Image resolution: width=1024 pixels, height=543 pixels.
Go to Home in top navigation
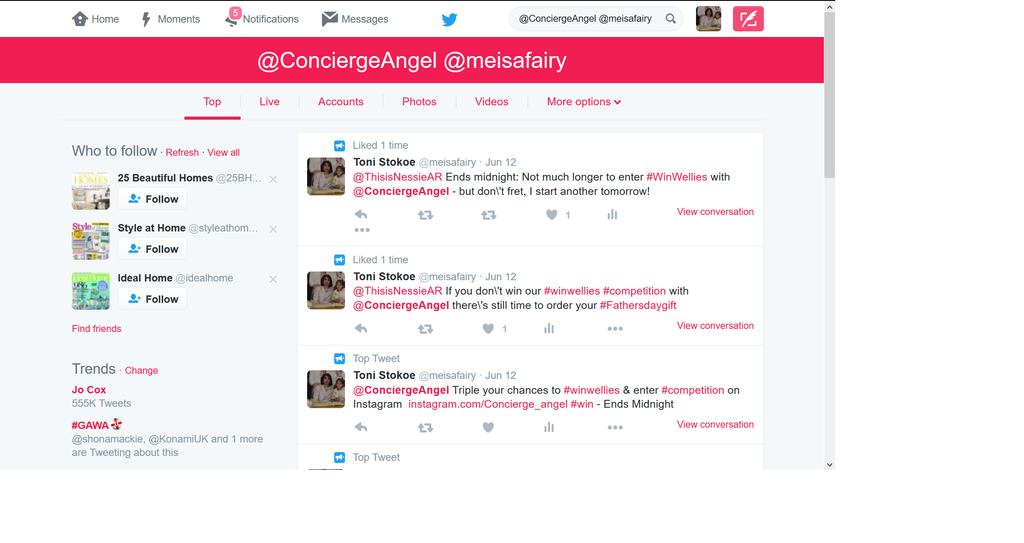tap(95, 19)
